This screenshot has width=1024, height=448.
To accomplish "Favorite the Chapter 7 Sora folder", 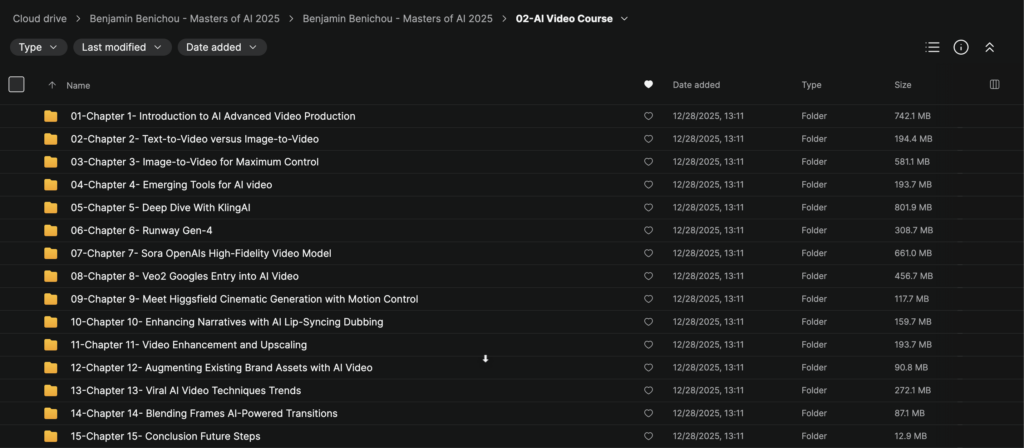I will pos(648,254).
